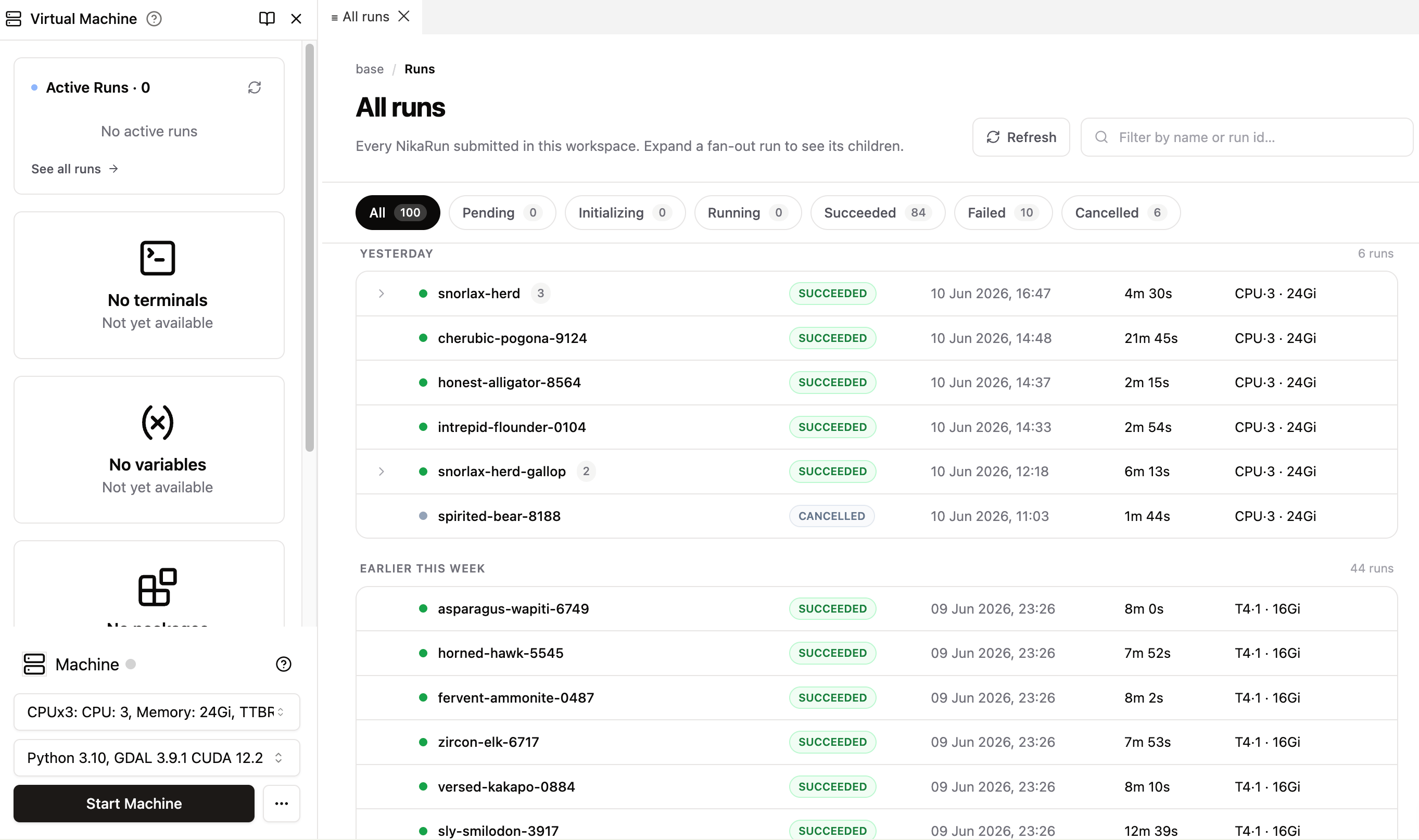
Task: Click the Machine help icon
Action: tap(284, 664)
